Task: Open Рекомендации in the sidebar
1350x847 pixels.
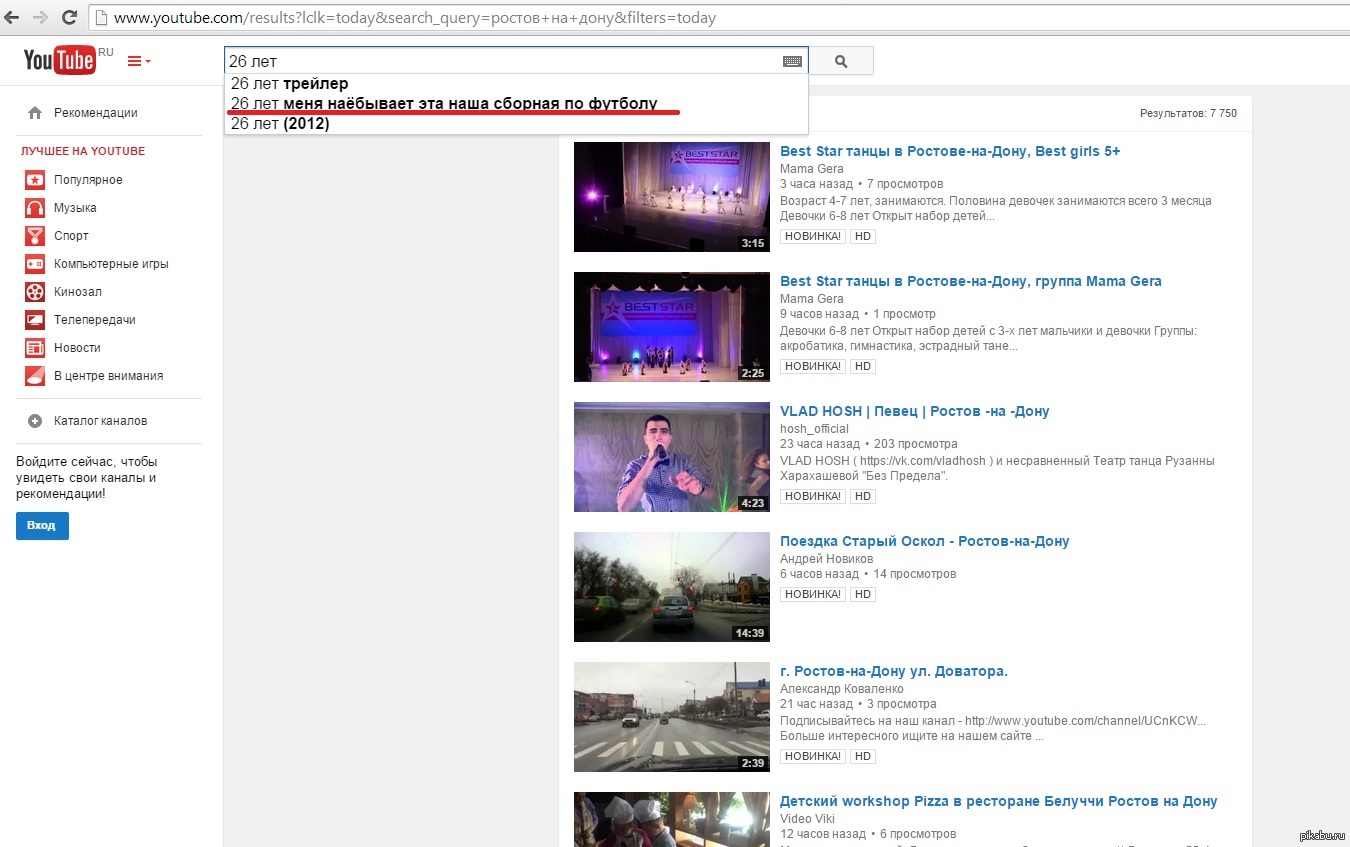Action: click(95, 113)
